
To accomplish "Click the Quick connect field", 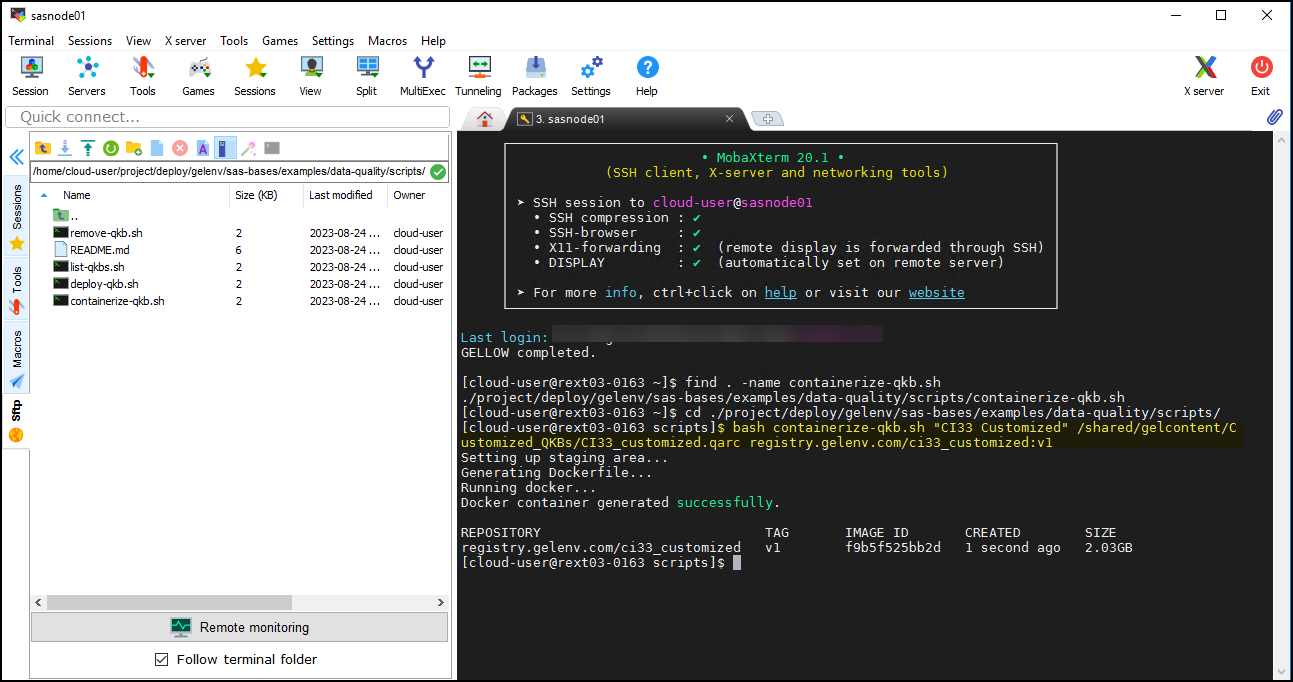I will tap(230, 117).
